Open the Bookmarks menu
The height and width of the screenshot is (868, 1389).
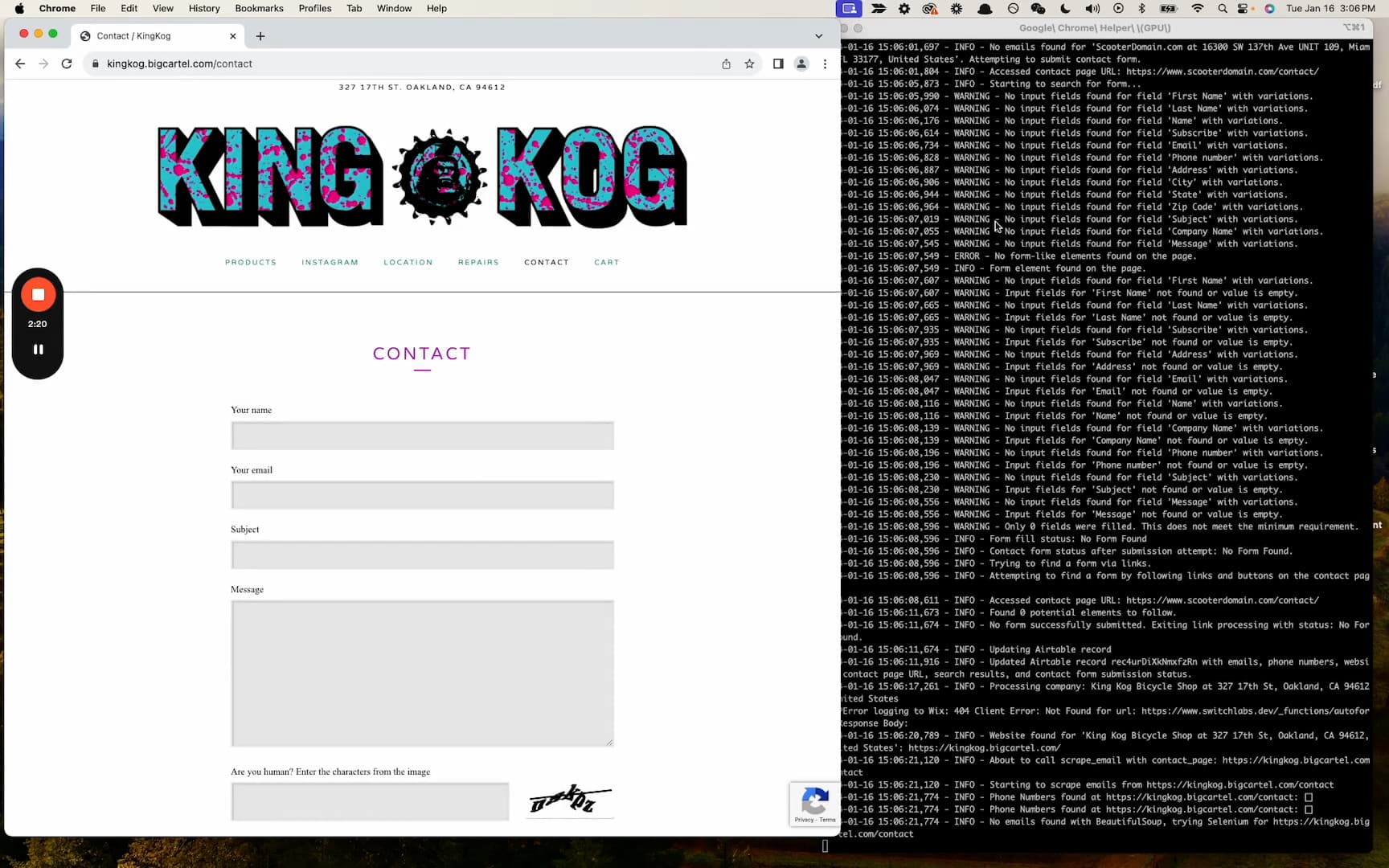[259, 8]
